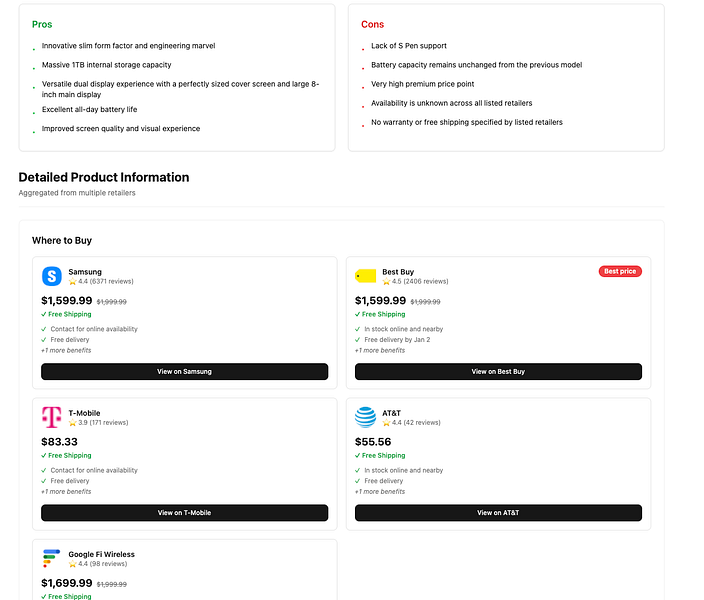The width and height of the screenshot is (704, 600).
Task: Click the star rating icon under AT&T
Action: tap(386, 423)
